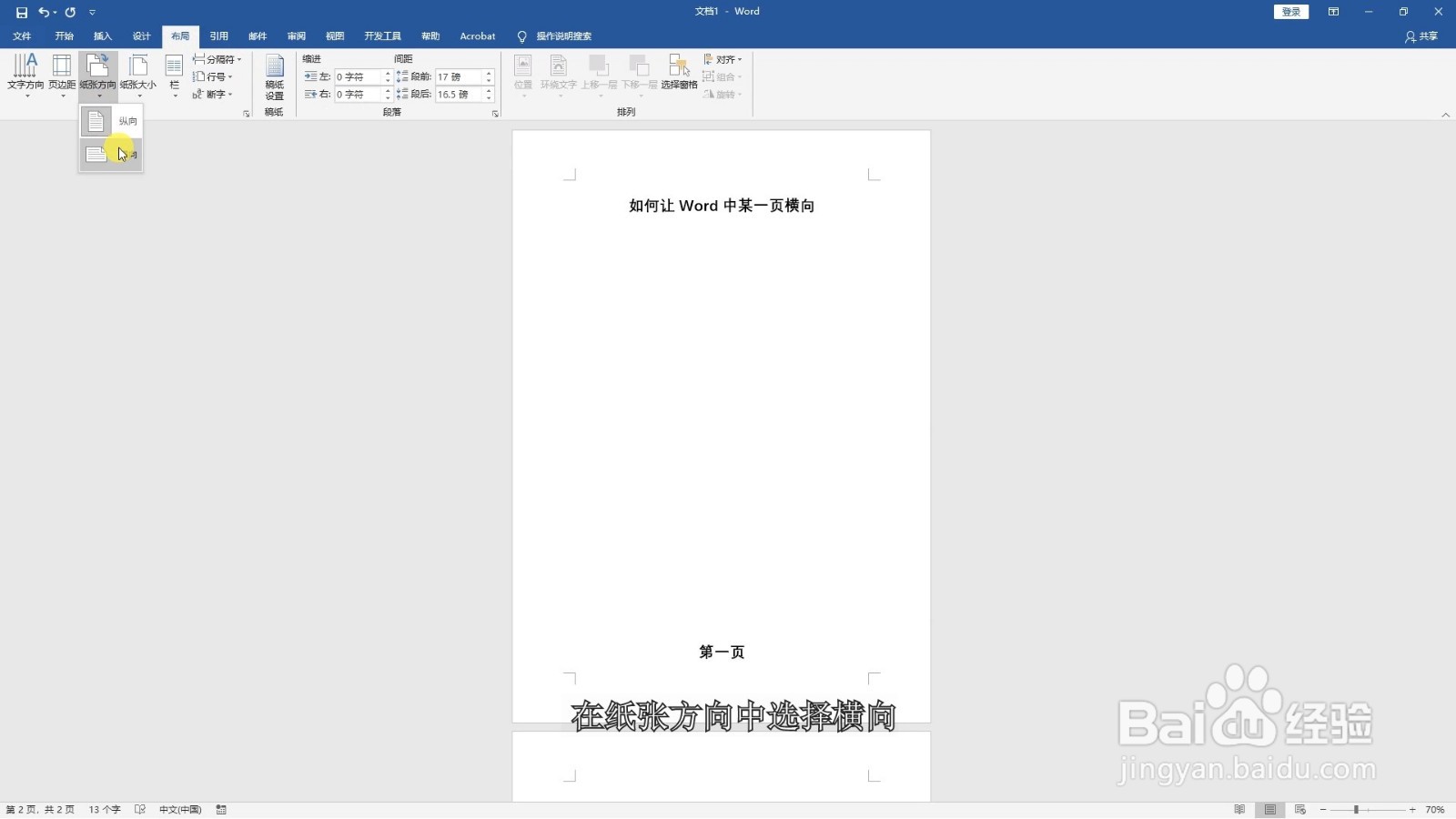Switch to the 引用 (References) tab
Screen dimensions: 1456x819
pos(219,36)
